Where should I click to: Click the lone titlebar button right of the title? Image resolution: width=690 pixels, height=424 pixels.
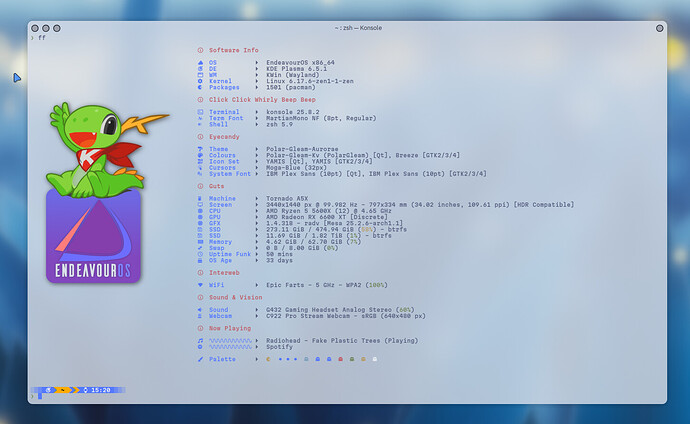(x=659, y=28)
